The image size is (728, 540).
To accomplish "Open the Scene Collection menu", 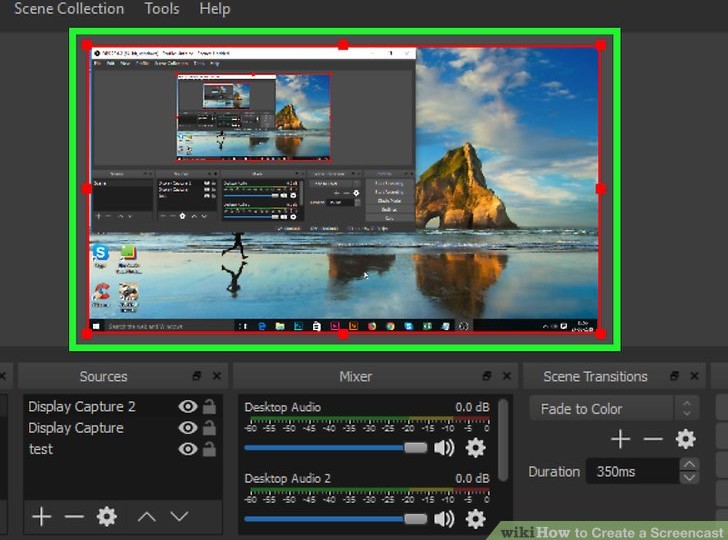I will click(x=69, y=9).
